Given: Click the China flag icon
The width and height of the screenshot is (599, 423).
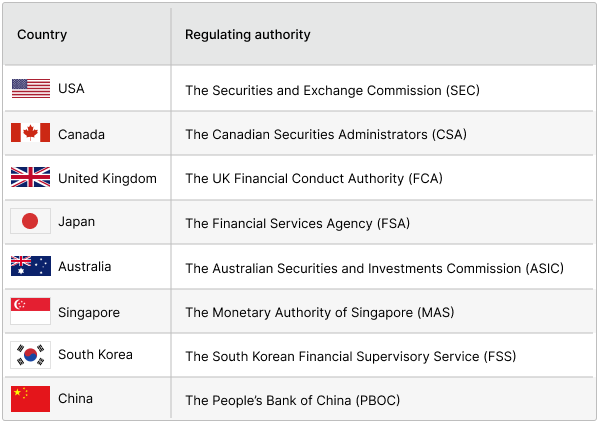Looking at the screenshot, I should pyautogui.click(x=31, y=399).
